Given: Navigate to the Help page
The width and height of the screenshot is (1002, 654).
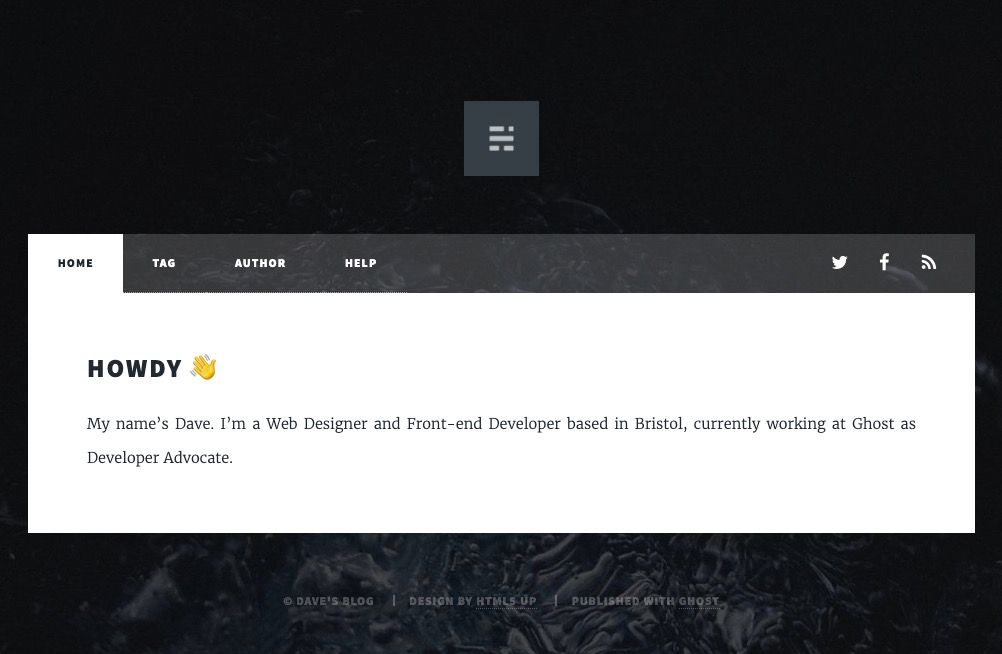Looking at the screenshot, I should (x=361, y=264).
